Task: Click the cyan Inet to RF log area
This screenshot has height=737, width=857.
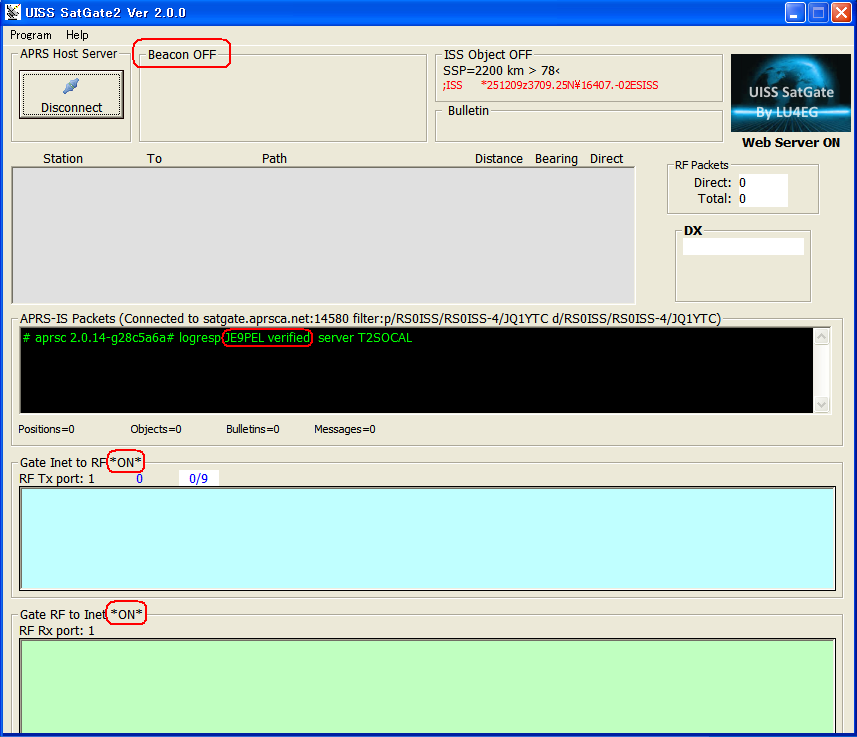Action: point(427,539)
